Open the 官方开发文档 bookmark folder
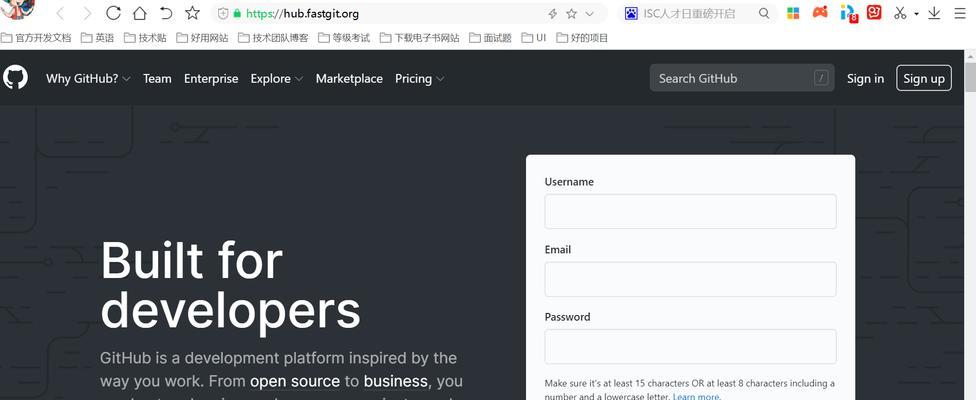976x400 pixels. tap(36, 38)
